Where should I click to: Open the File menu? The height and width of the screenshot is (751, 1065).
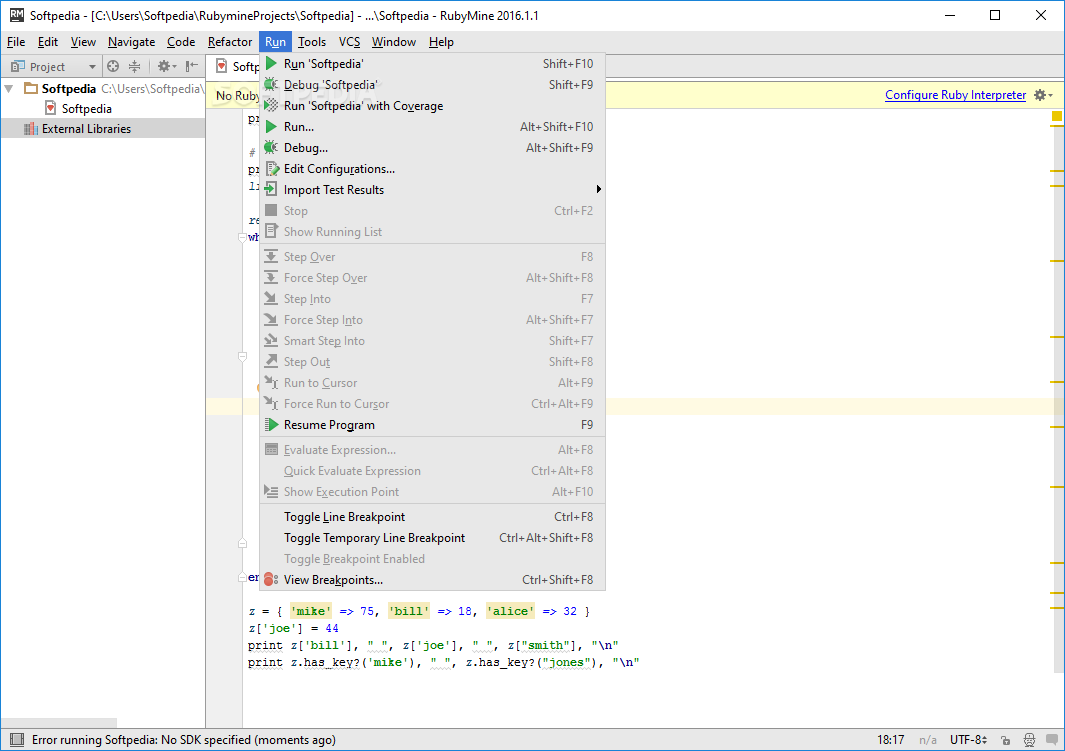point(16,42)
